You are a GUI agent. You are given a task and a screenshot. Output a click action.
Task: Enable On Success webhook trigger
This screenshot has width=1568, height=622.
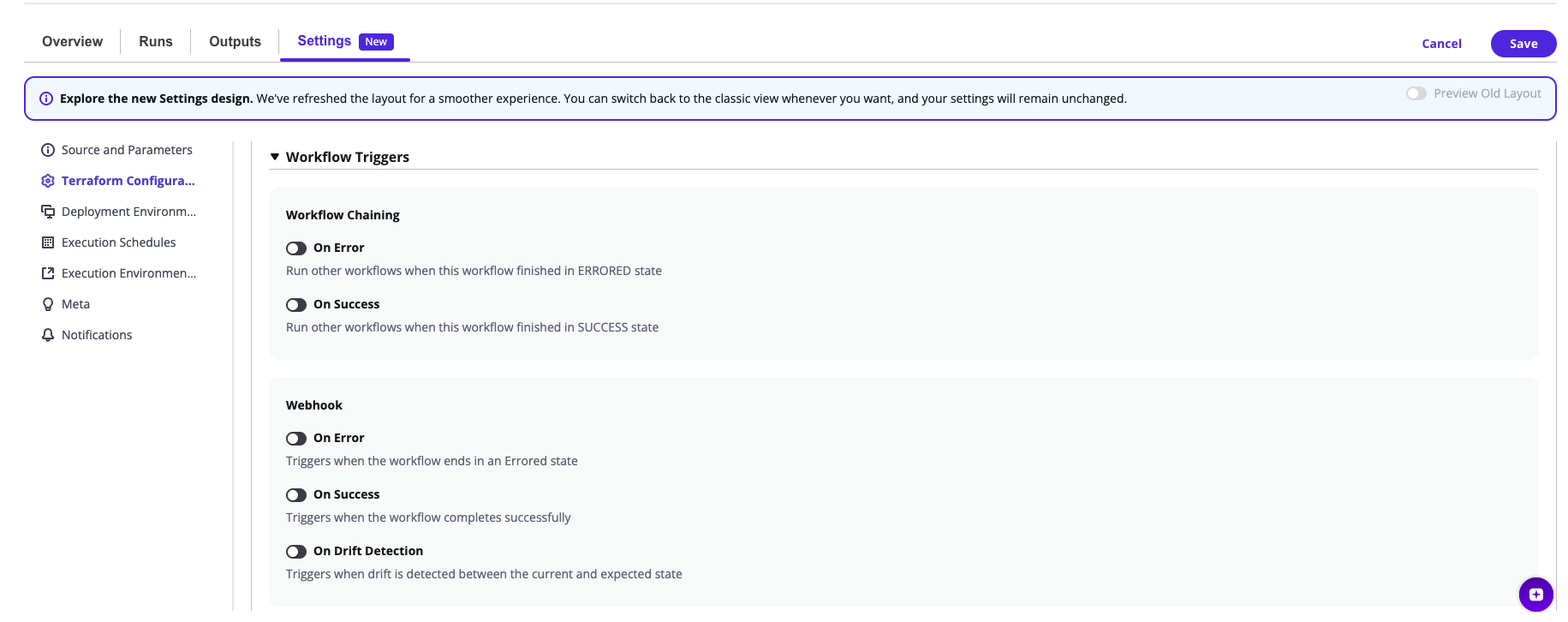296,494
